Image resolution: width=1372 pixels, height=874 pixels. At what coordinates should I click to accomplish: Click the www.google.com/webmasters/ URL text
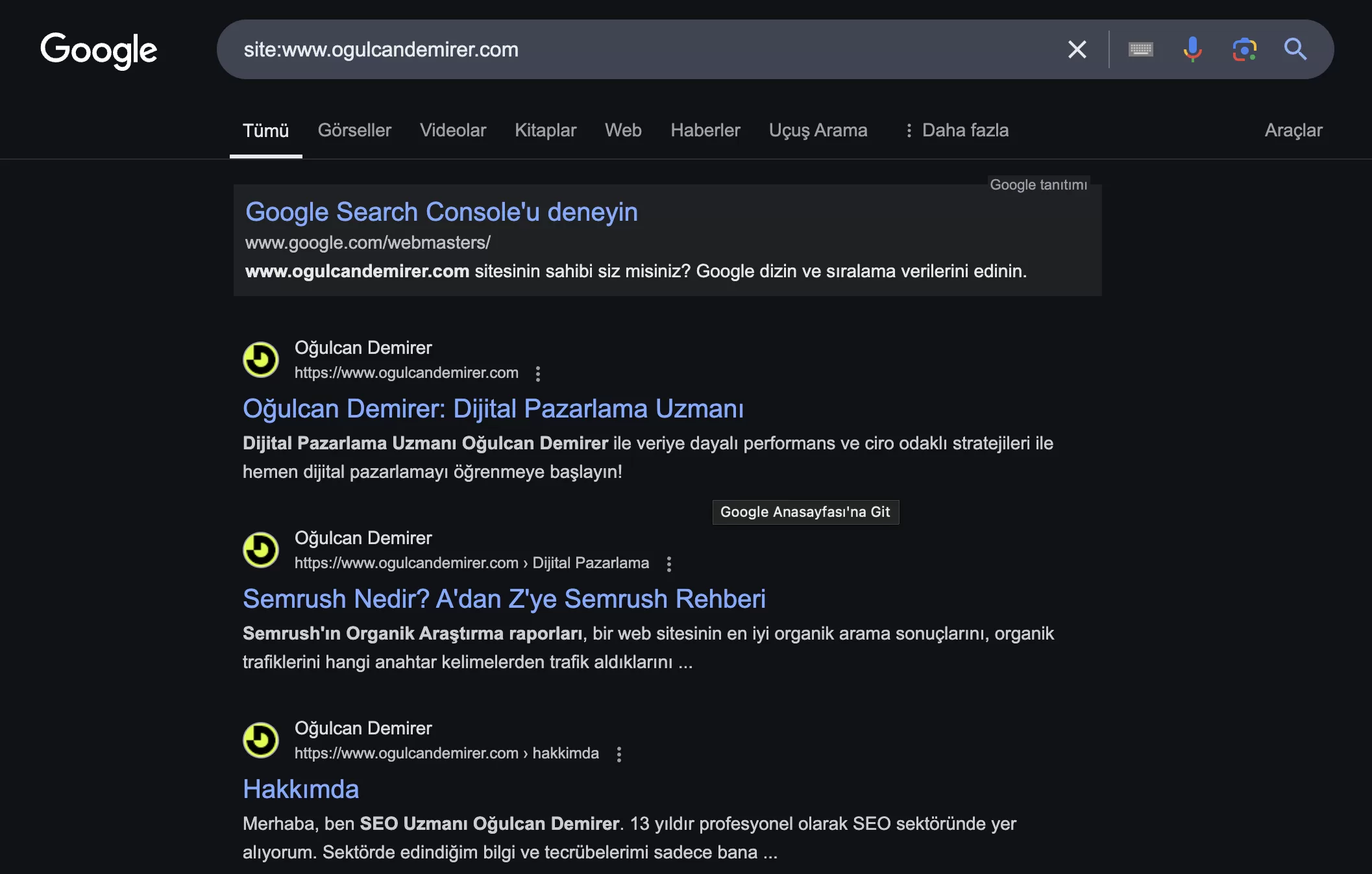tap(368, 243)
